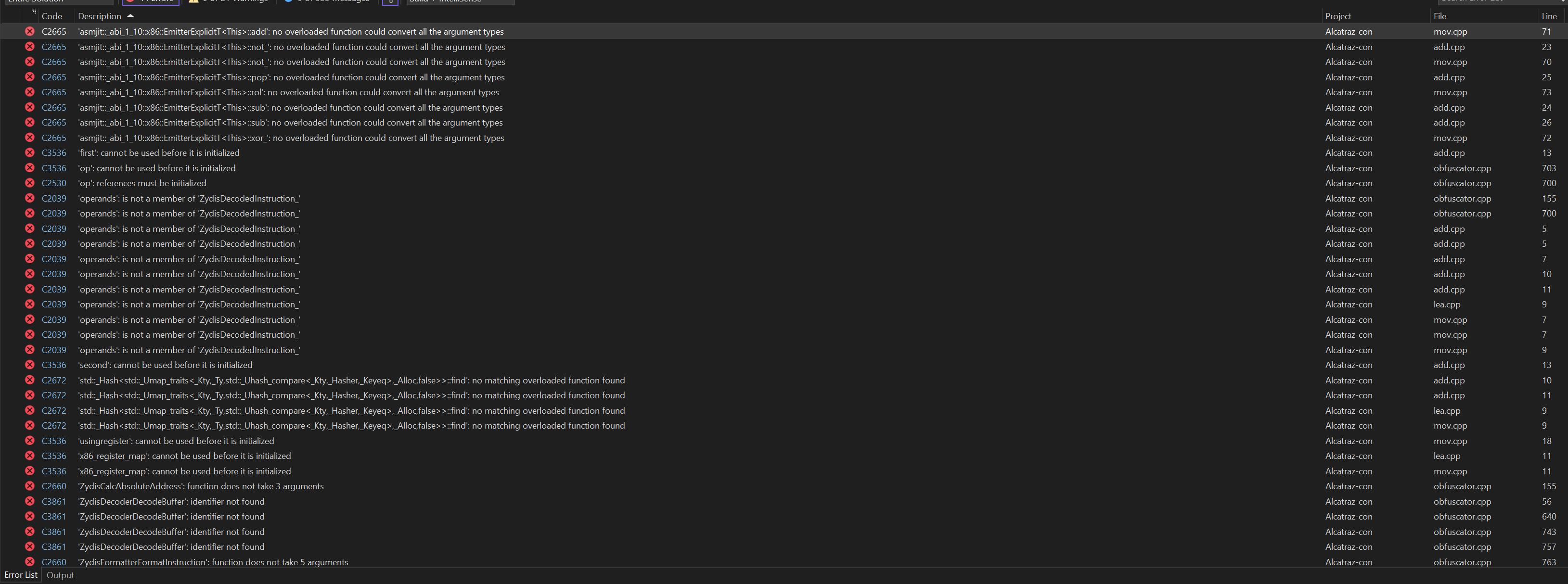The image size is (1568, 584).
Task: Toggle the Messages filter on
Action: click(329, 2)
